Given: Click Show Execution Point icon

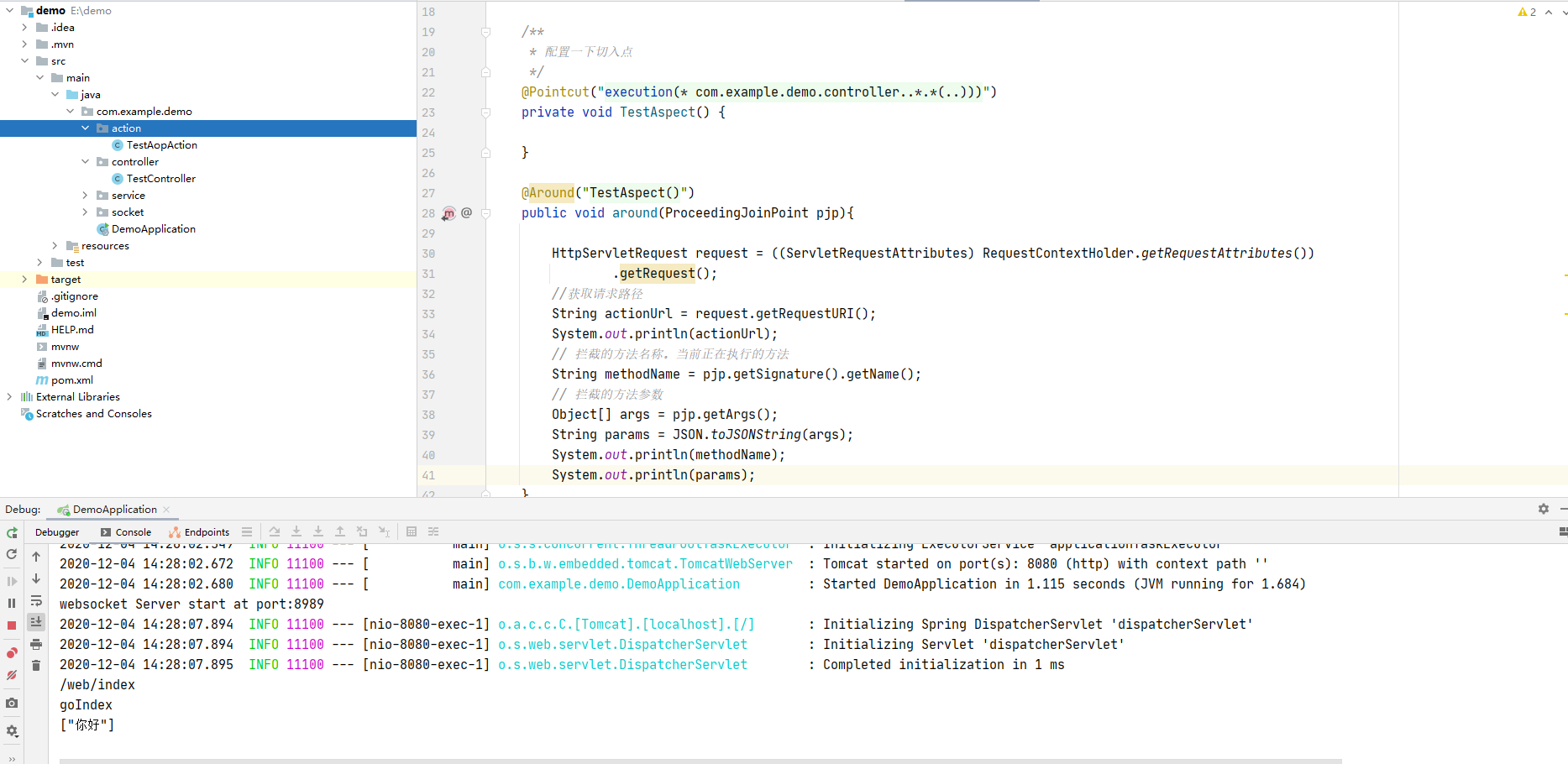Looking at the screenshot, I should 247,531.
